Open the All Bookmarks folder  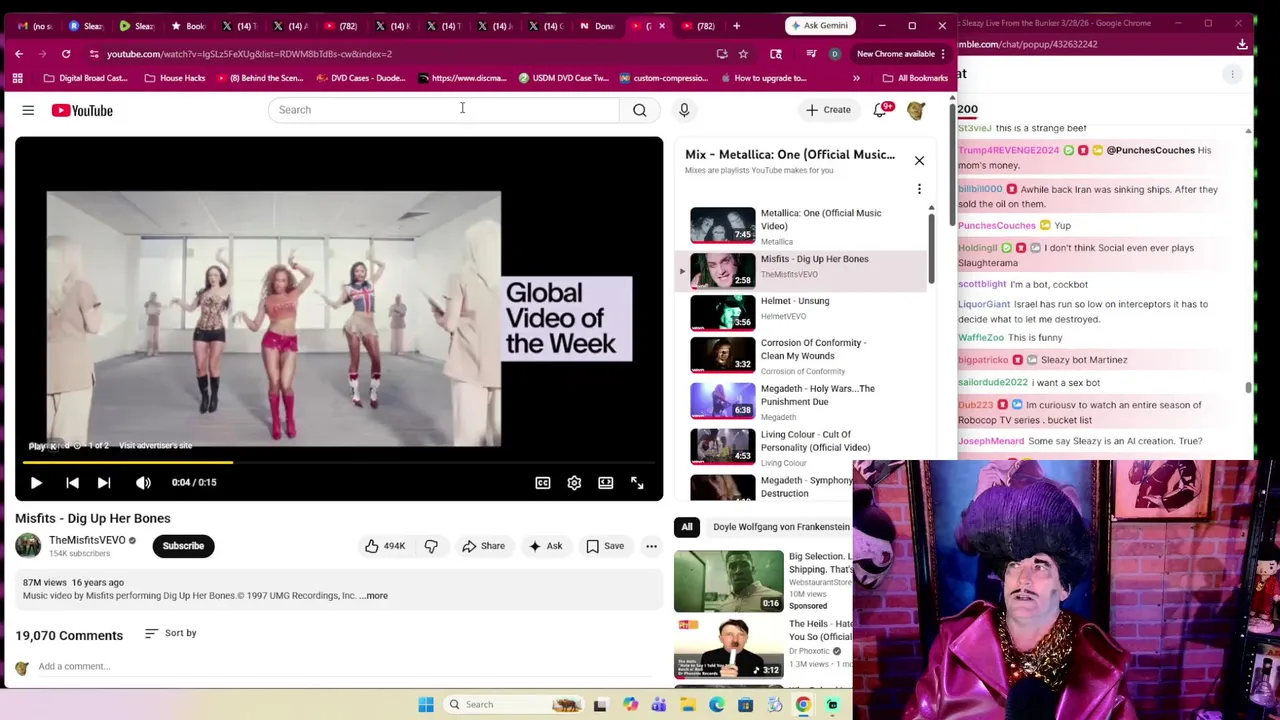914,78
